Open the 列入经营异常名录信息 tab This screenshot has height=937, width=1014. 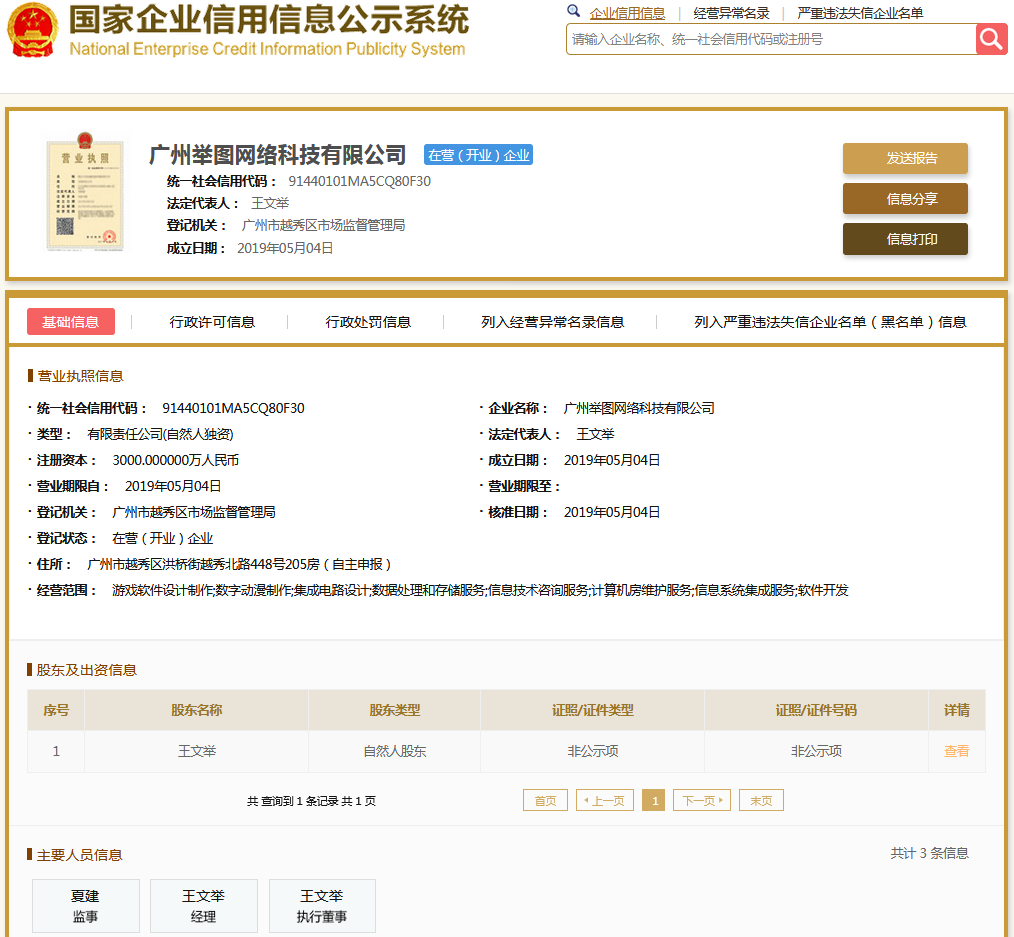(x=552, y=322)
